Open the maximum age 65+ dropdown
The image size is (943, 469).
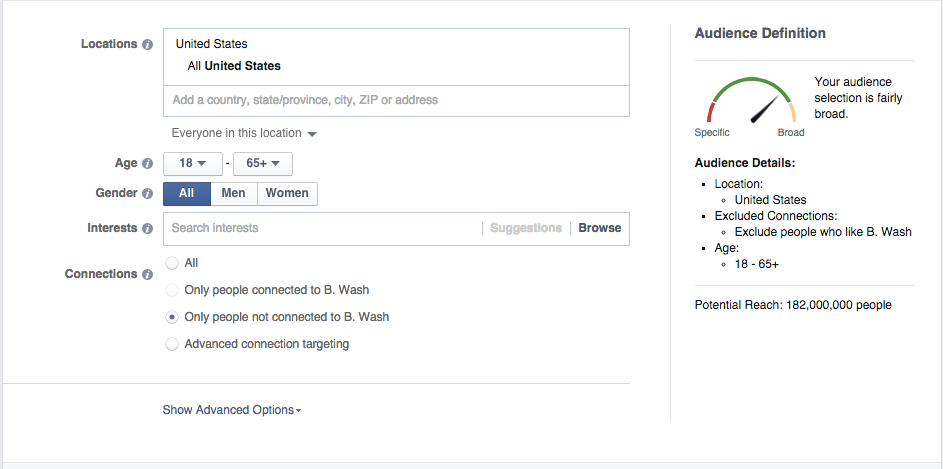click(262, 164)
